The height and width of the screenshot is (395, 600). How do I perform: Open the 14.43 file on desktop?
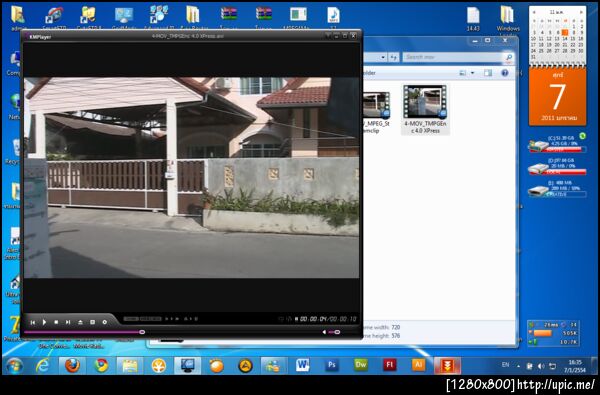(x=473, y=19)
